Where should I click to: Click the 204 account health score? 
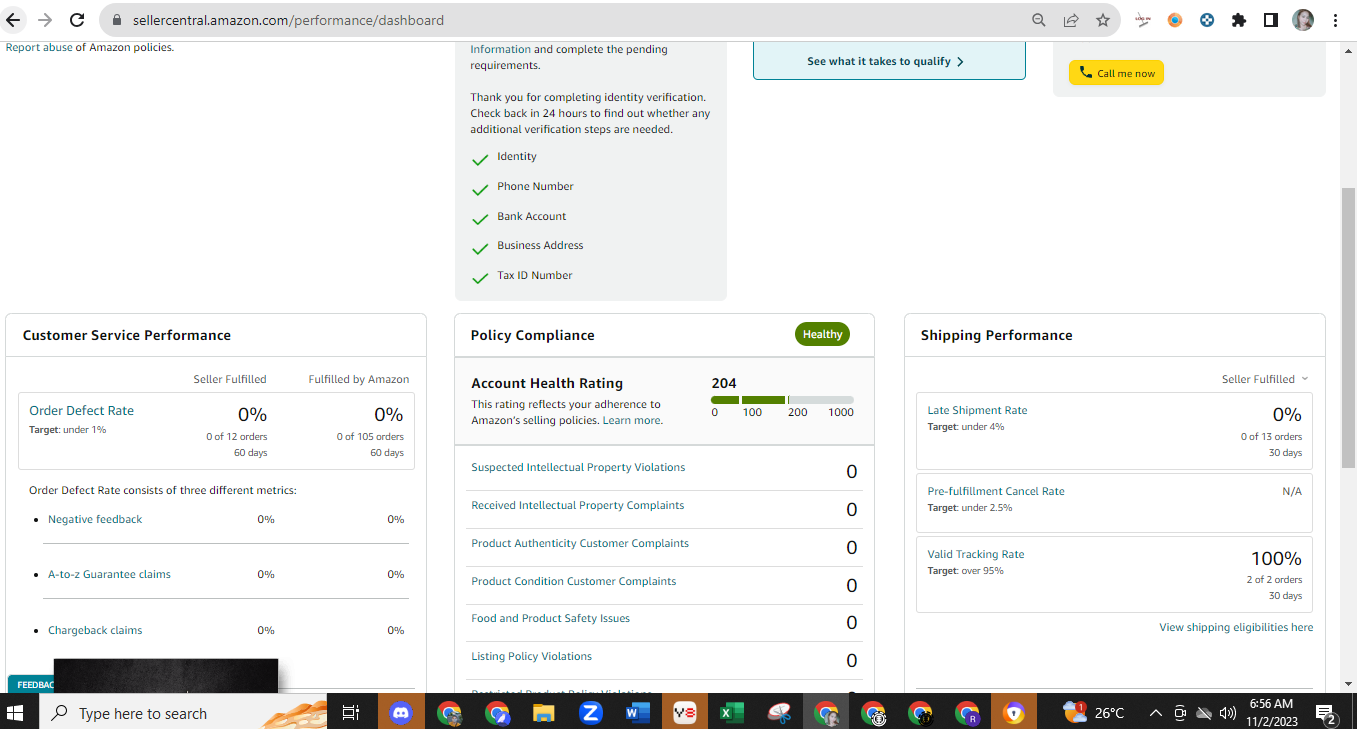coord(724,383)
